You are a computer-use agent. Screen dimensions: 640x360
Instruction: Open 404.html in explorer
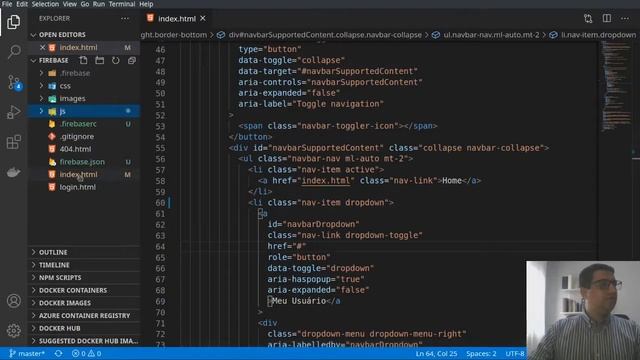(76, 149)
